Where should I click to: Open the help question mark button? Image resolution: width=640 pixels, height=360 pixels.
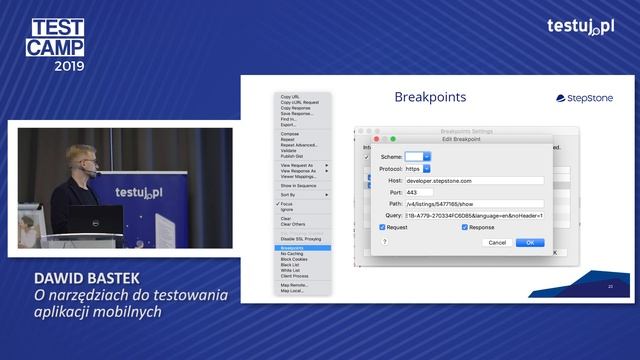tap(384, 242)
